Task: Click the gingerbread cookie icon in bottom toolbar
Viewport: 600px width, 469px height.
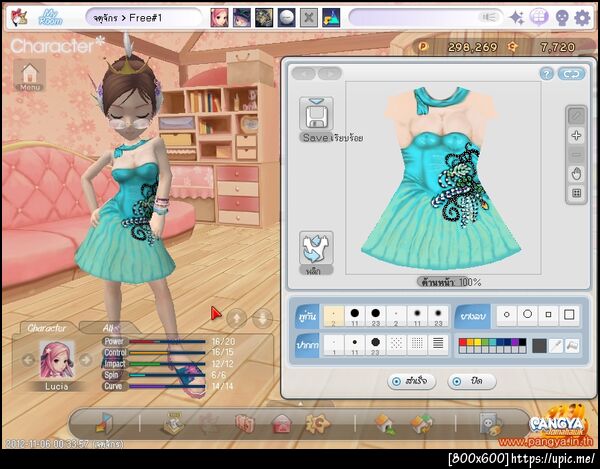Action: point(318,423)
